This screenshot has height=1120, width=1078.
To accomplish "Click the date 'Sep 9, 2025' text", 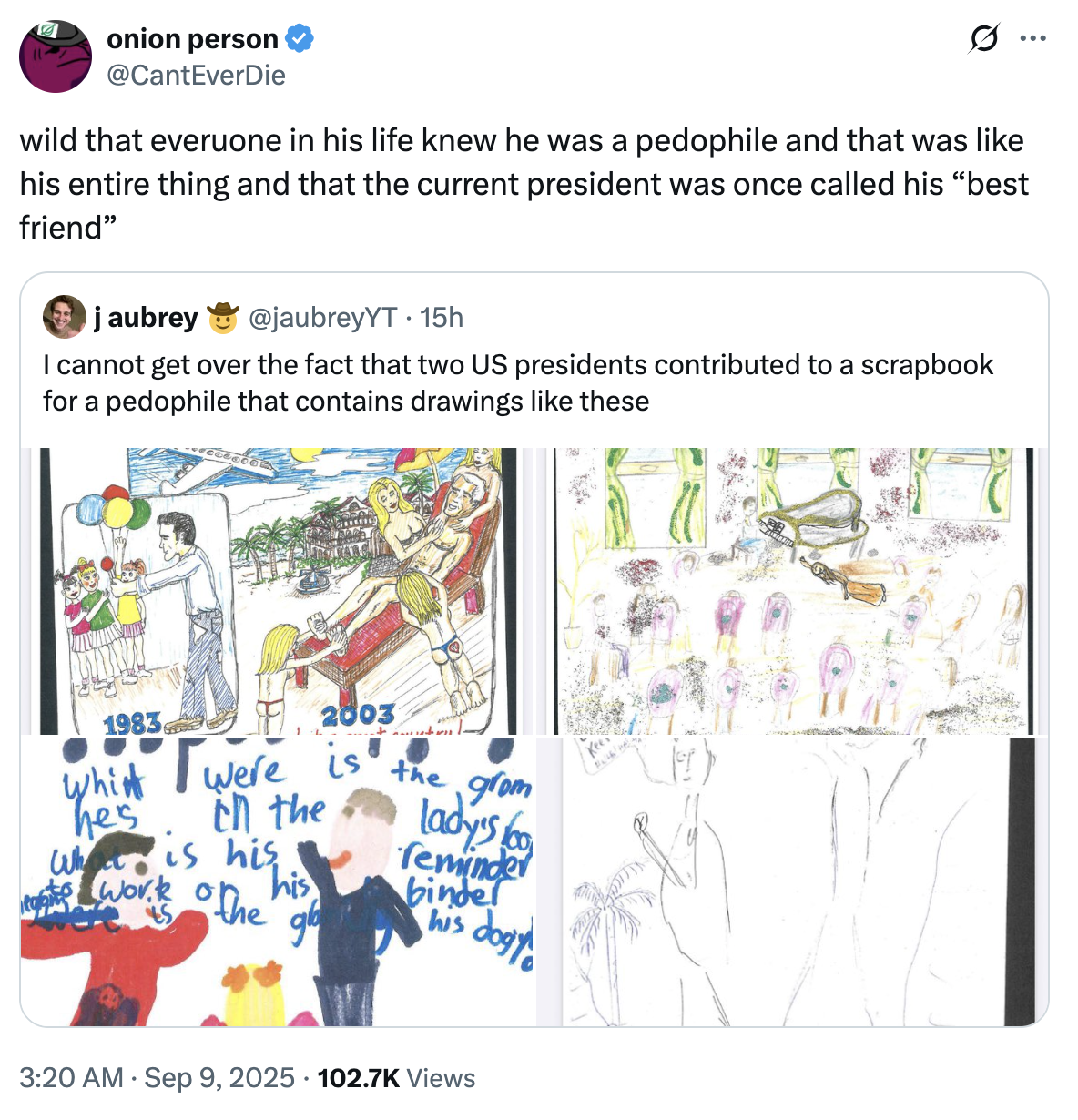I will pos(219,1078).
